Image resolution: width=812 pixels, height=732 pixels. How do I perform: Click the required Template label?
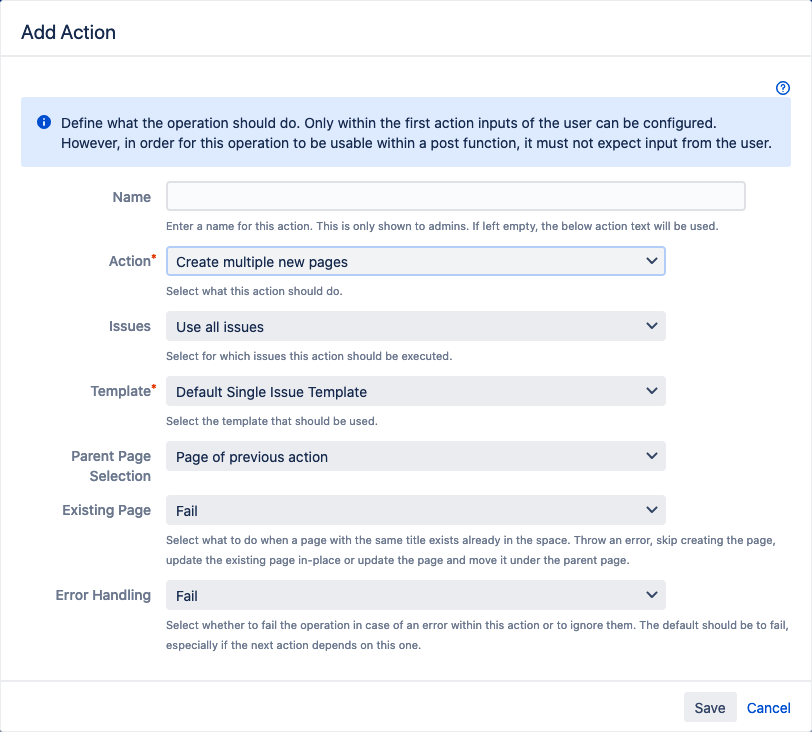point(120,391)
